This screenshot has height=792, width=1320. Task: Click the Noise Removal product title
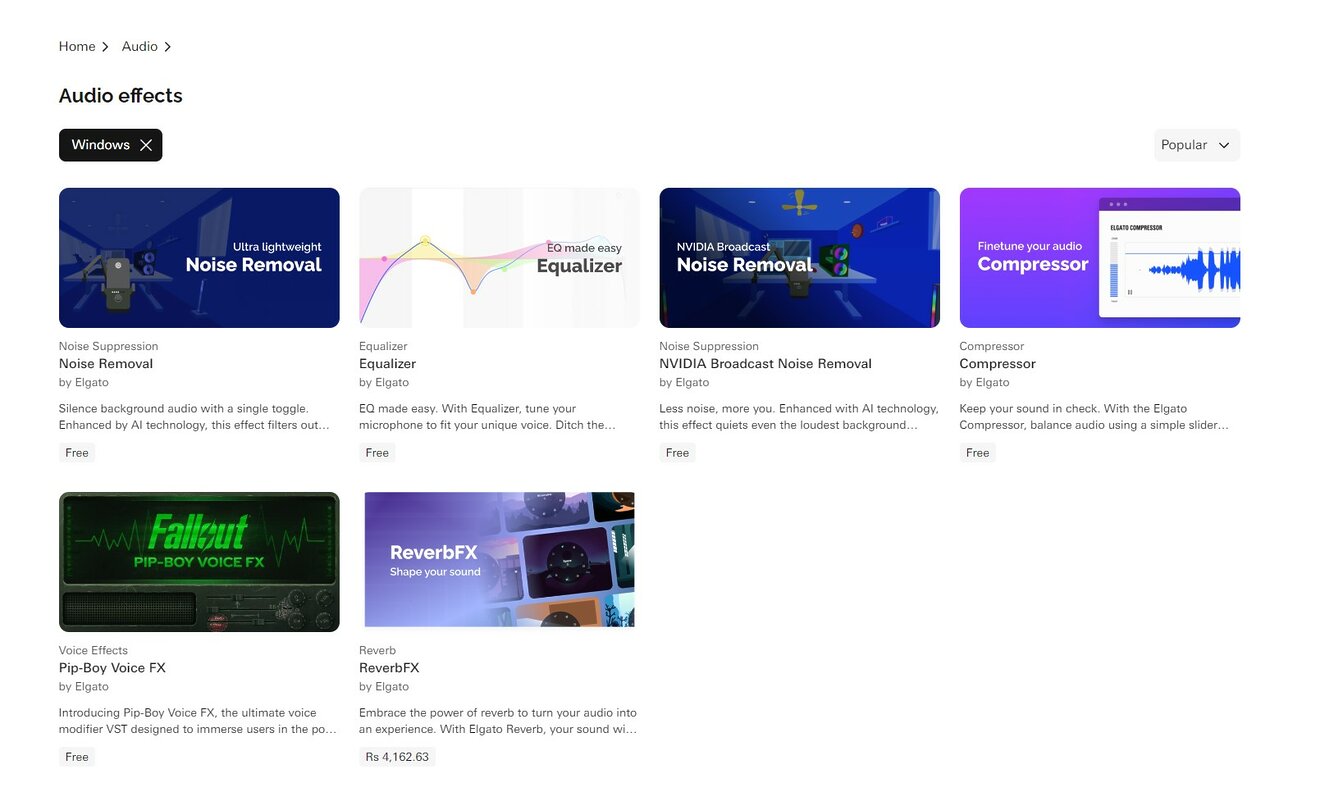(x=106, y=364)
